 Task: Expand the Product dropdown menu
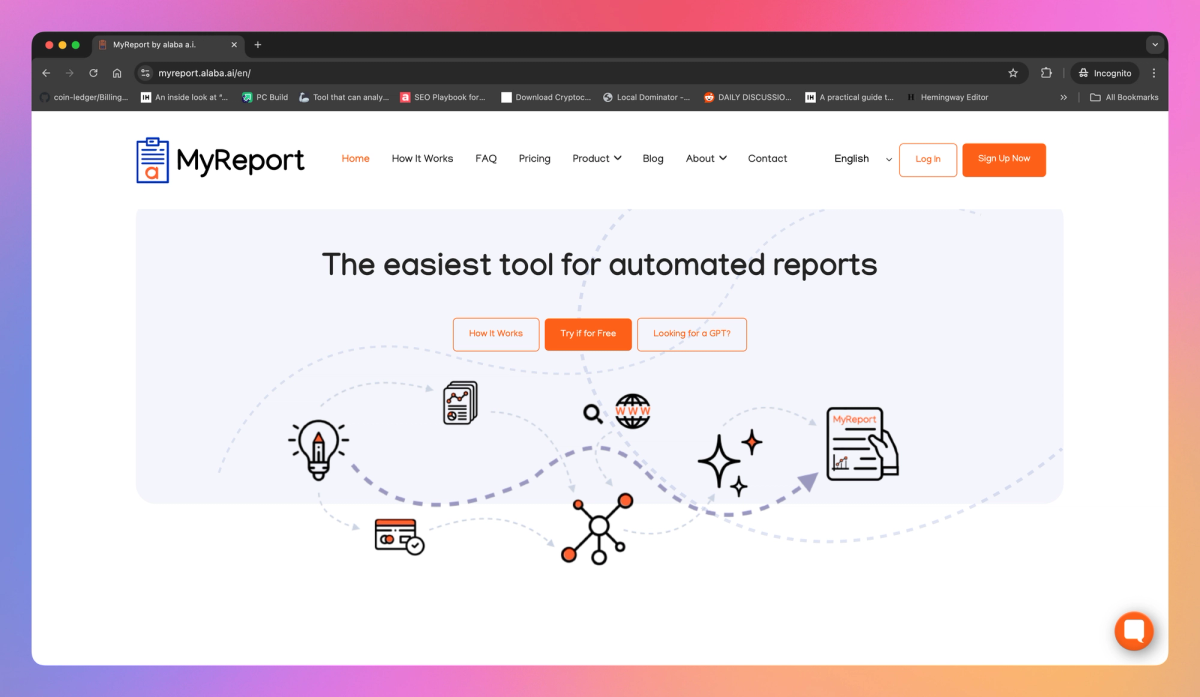coord(597,159)
